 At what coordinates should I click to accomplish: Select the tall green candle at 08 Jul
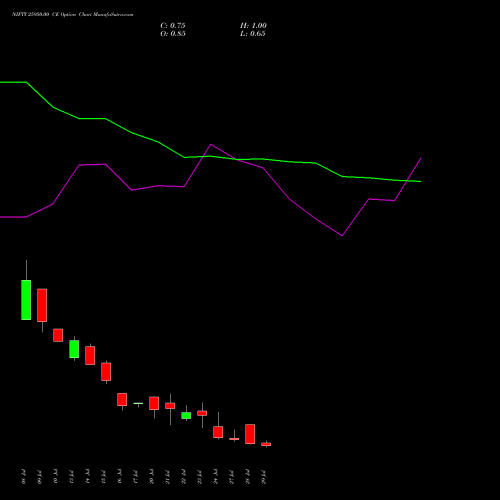[26, 300]
